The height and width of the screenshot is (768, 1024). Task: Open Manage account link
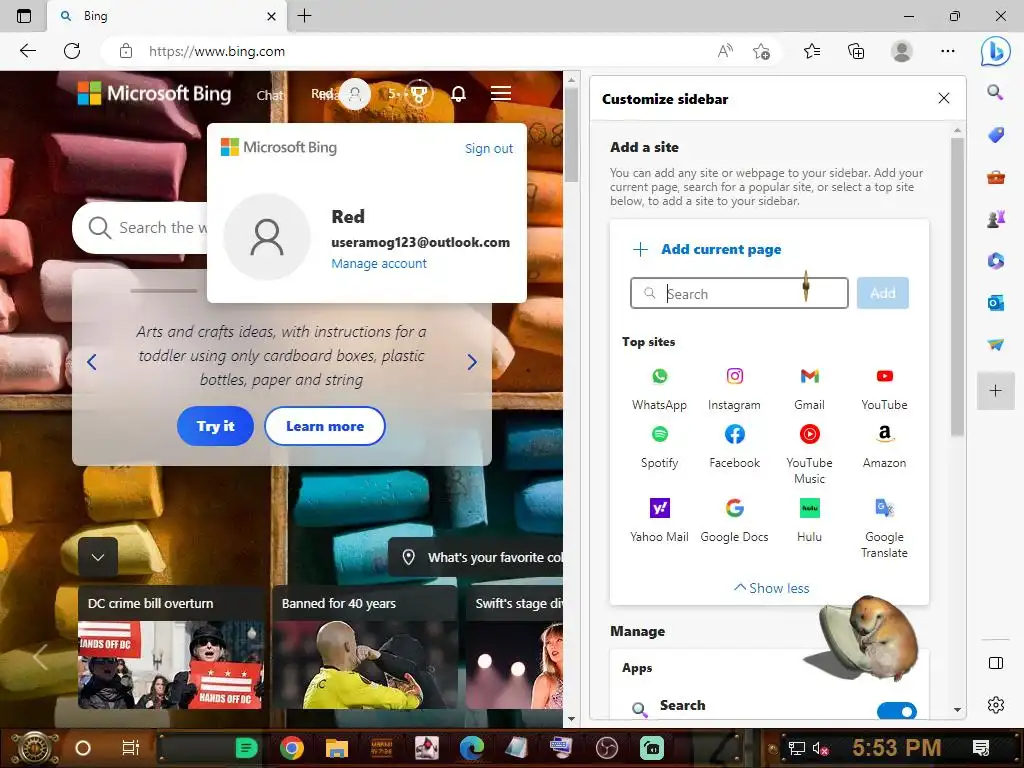point(379,263)
